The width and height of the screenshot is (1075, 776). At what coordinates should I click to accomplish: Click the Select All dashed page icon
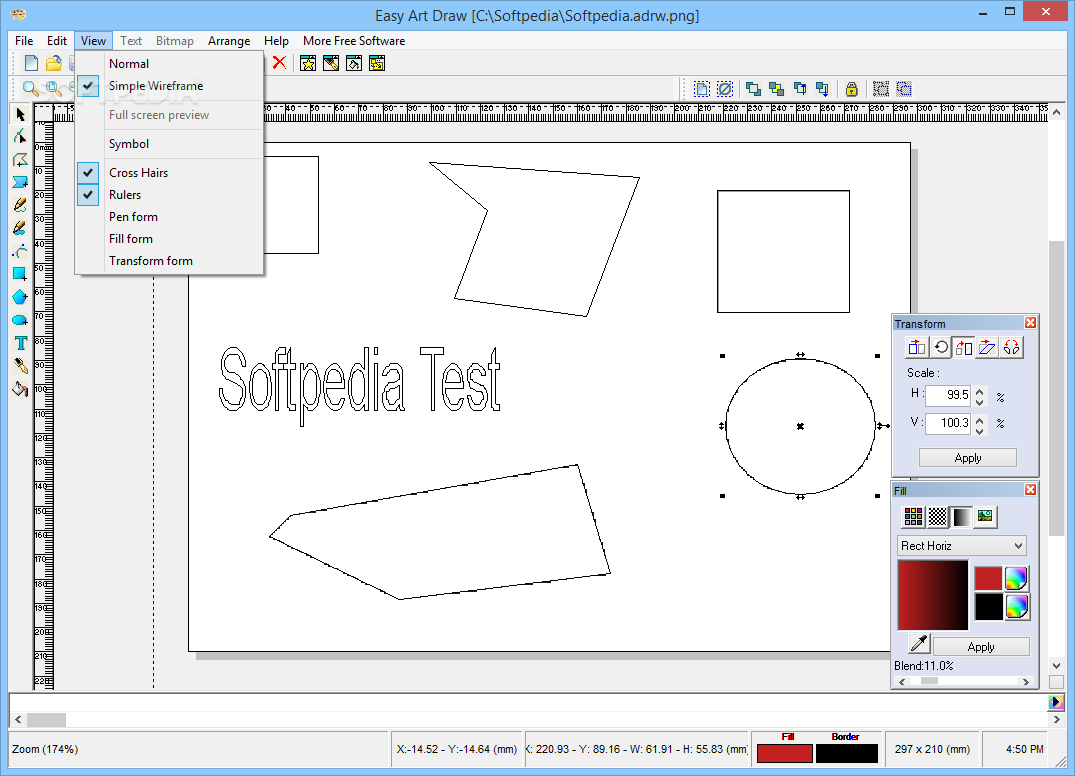tap(701, 88)
